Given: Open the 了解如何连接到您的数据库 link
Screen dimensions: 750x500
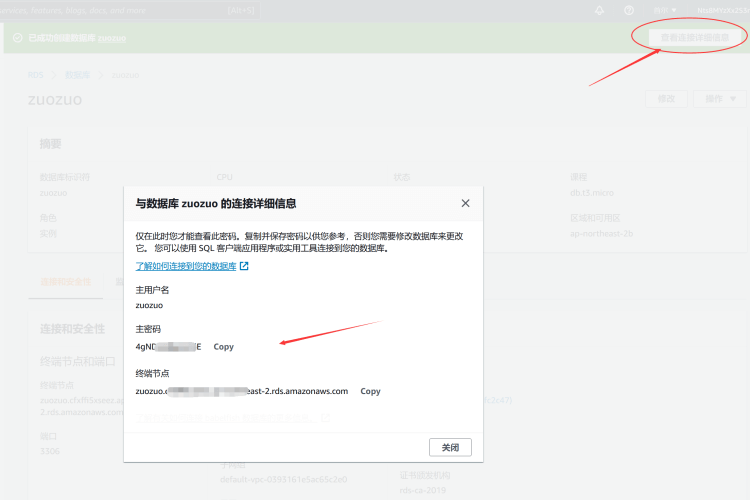Looking at the screenshot, I should 186,267.
